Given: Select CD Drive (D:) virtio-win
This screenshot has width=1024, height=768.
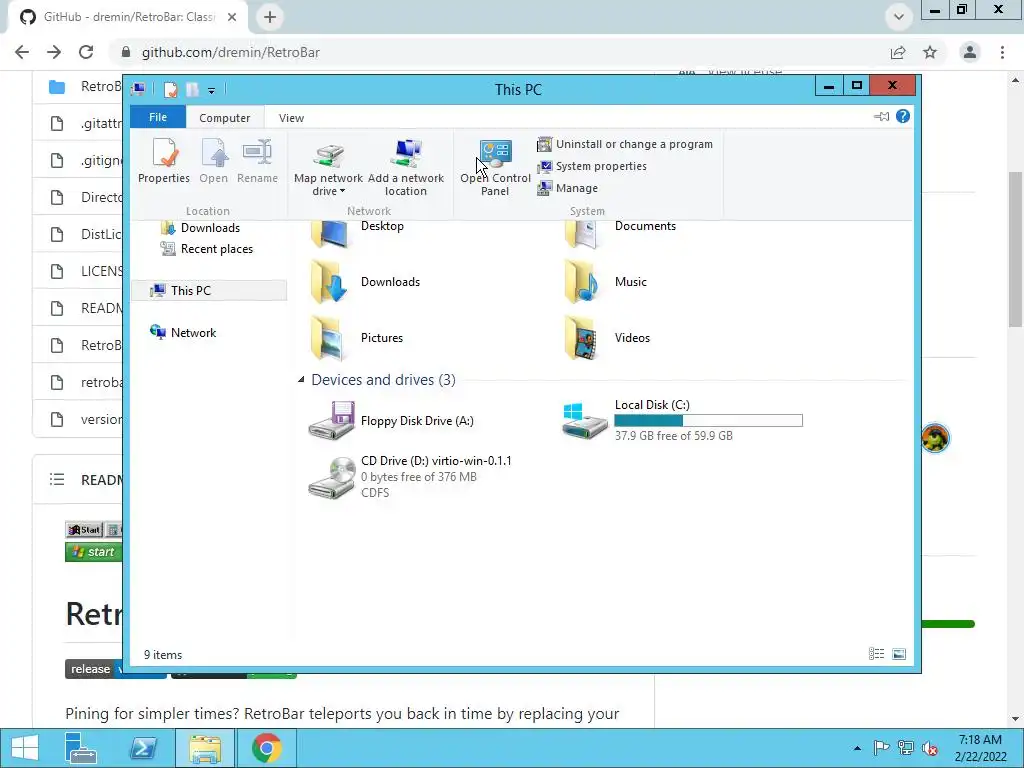Looking at the screenshot, I should tap(410, 477).
